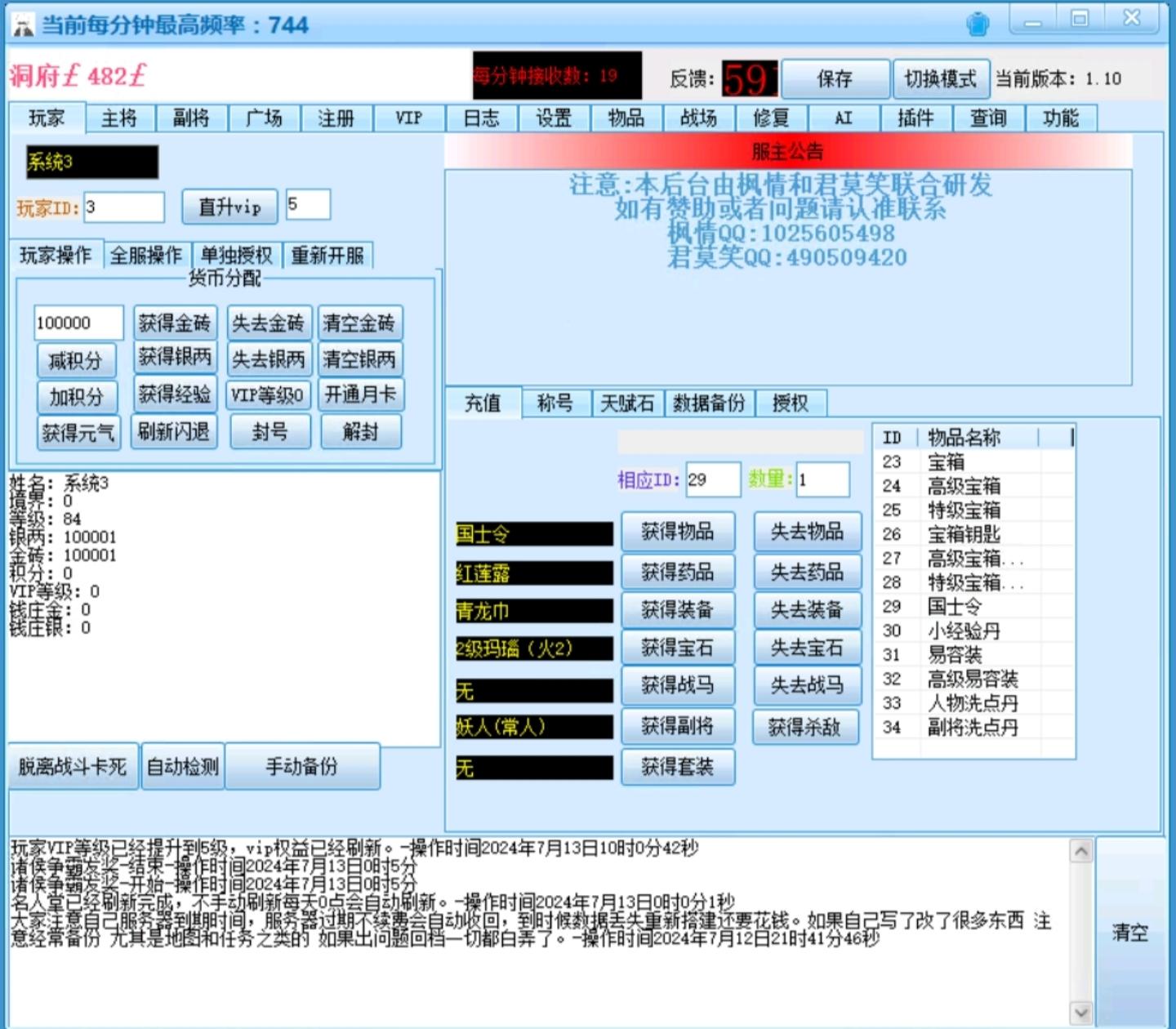Image resolution: width=1176 pixels, height=1029 pixels.
Task: Click the 清空银两 button
Action: click(359, 359)
